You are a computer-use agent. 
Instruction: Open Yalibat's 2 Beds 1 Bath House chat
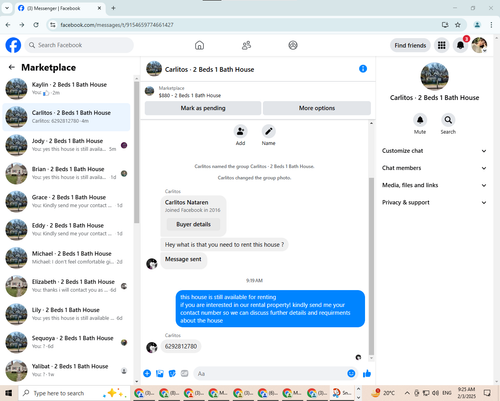point(66,370)
